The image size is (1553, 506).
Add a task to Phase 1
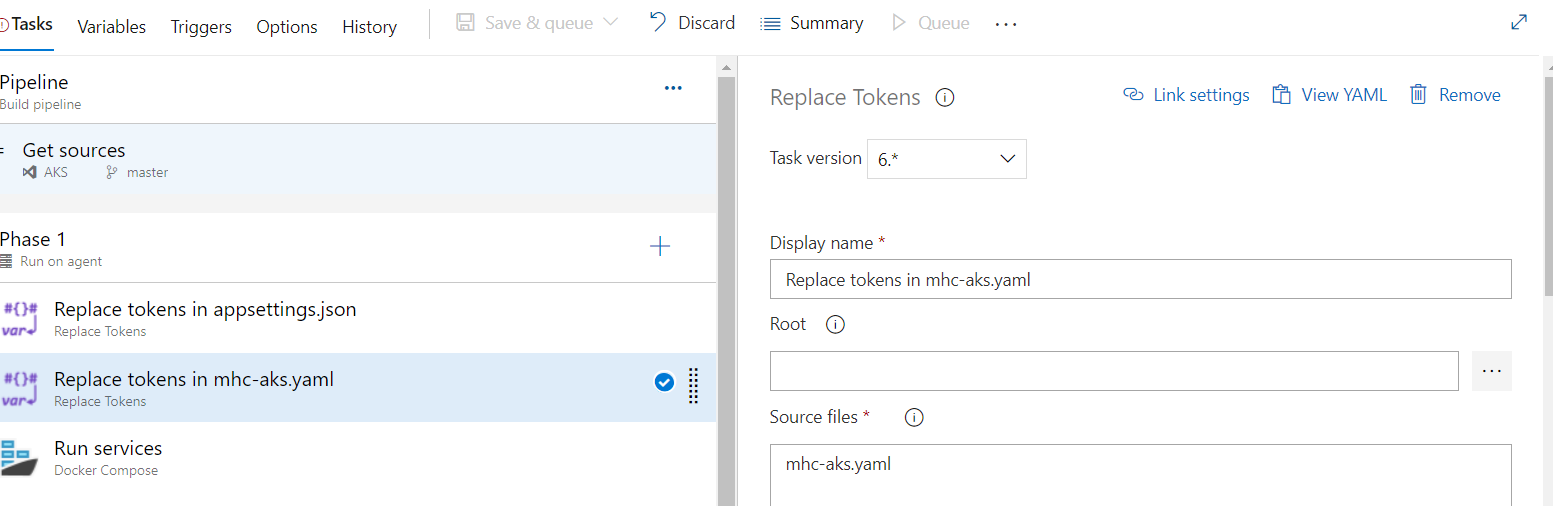click(x=660, y=246)
